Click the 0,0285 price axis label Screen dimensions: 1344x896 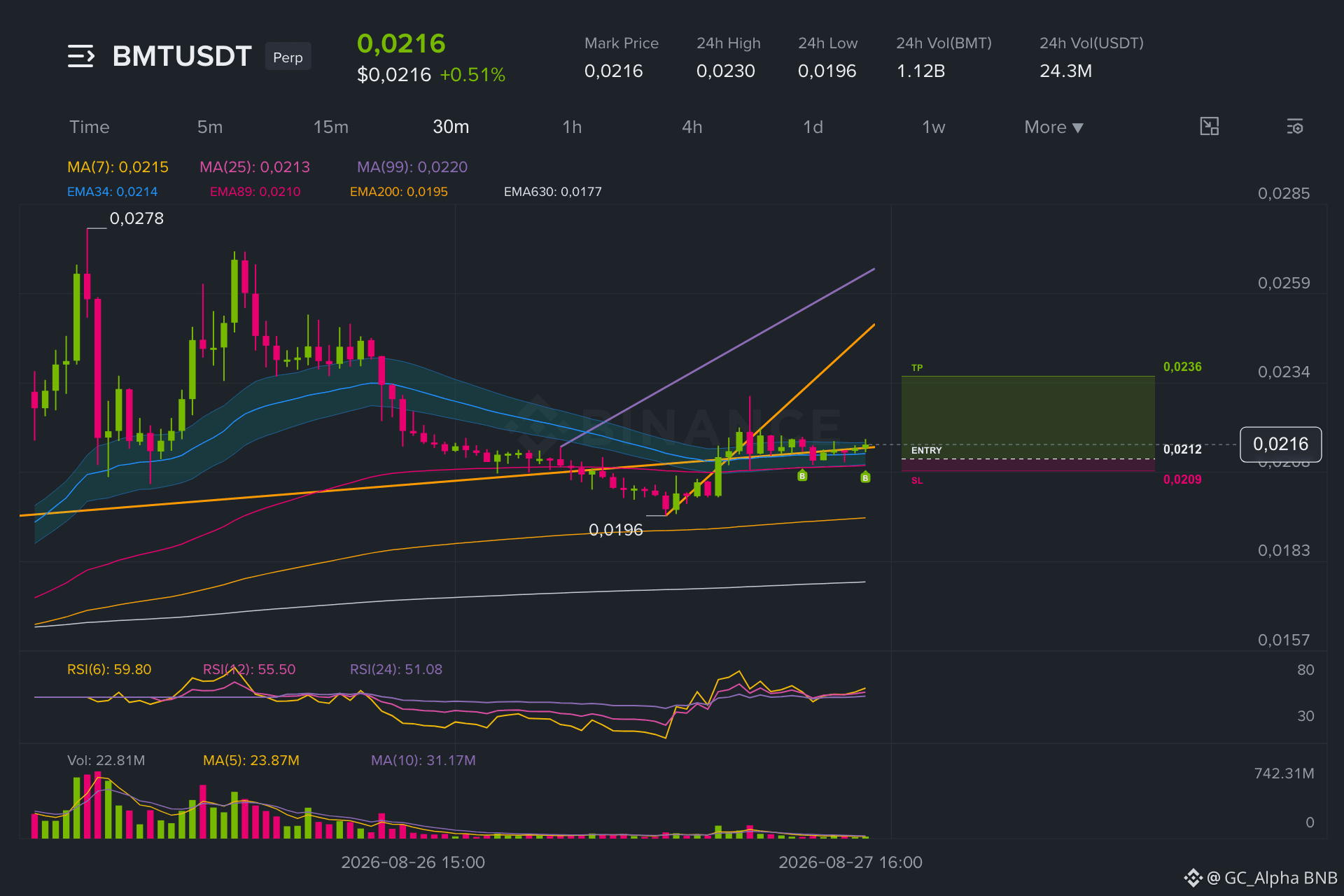1284,193
